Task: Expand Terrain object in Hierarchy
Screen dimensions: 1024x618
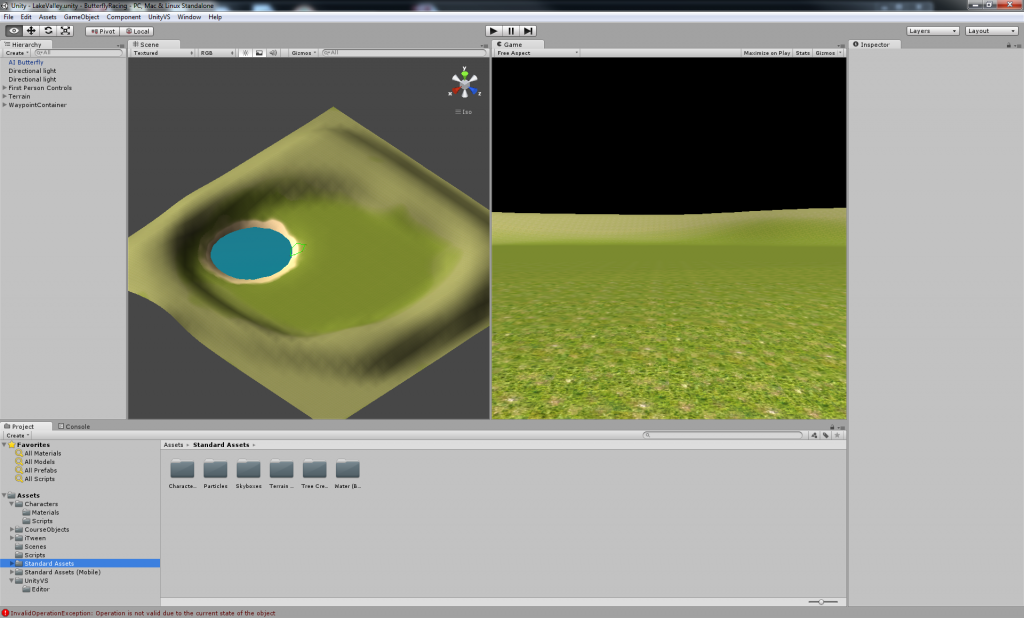Action: tap(5, 96)
